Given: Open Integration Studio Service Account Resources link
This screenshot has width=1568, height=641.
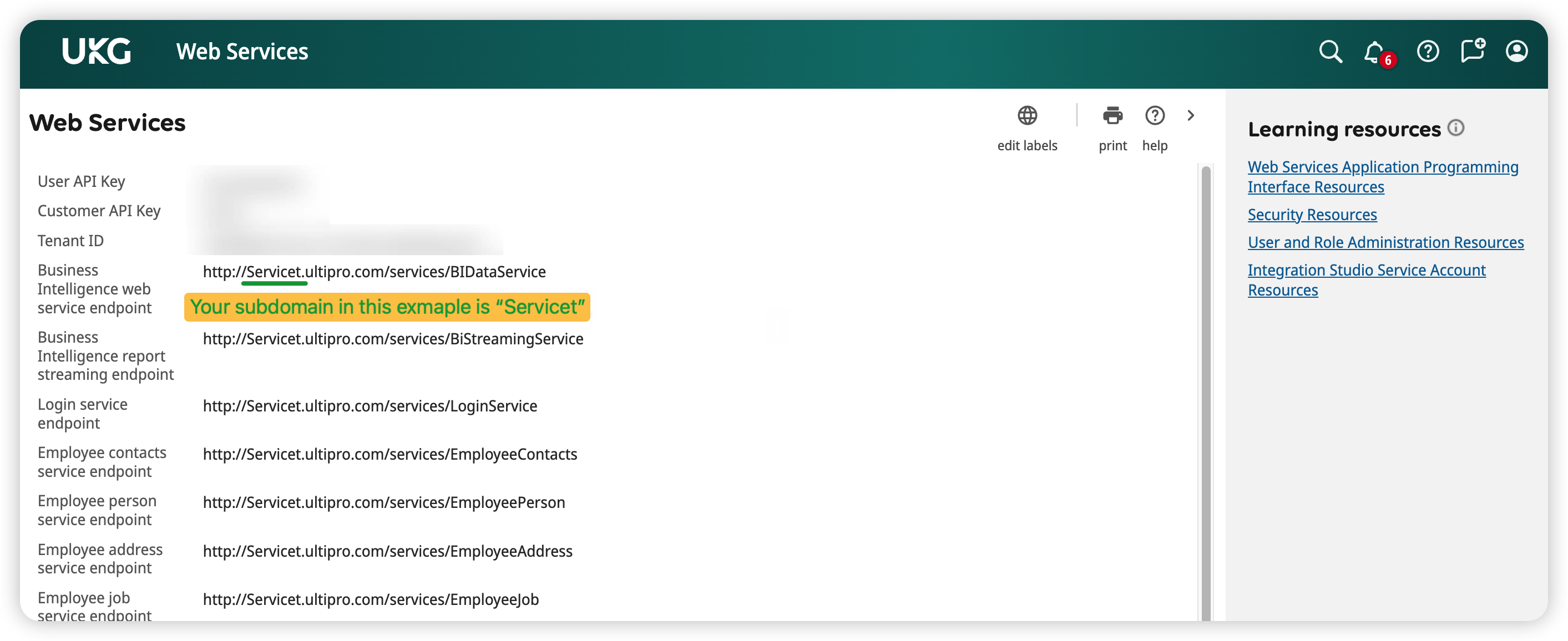Looking at the screenshot, I should (1366, 270).
